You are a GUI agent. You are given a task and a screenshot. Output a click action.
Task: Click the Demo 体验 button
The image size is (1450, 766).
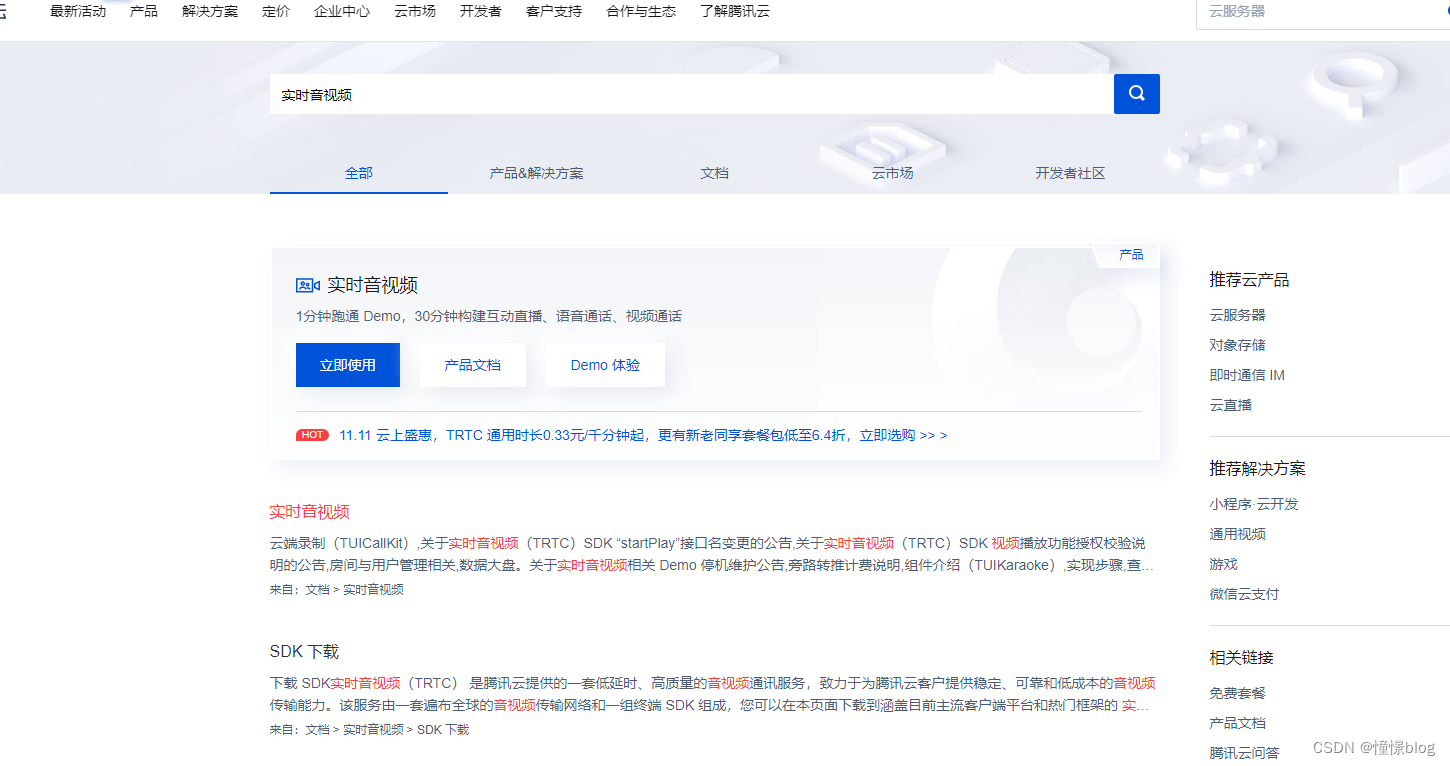coord(605,365)
